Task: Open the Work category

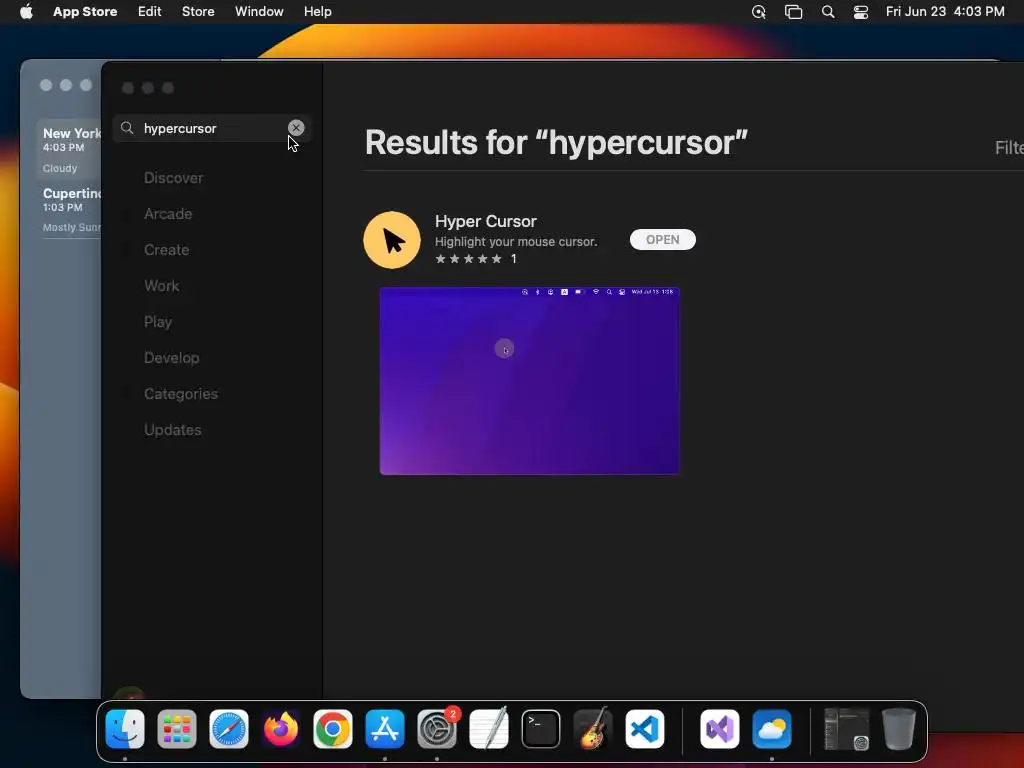Action: [161, 285]
